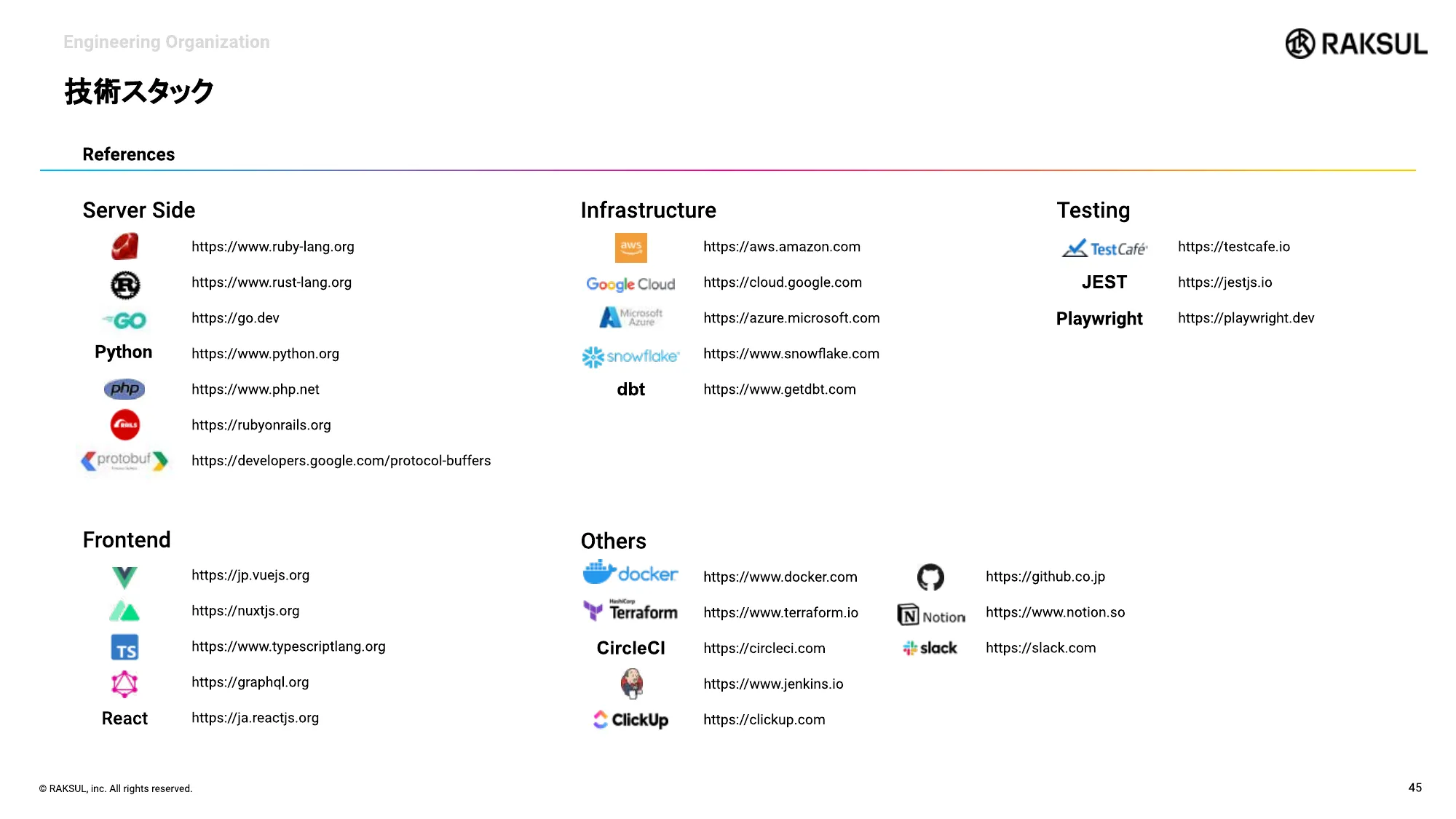Click the TypeScript TS blue icon

click(x=125, y=648)
